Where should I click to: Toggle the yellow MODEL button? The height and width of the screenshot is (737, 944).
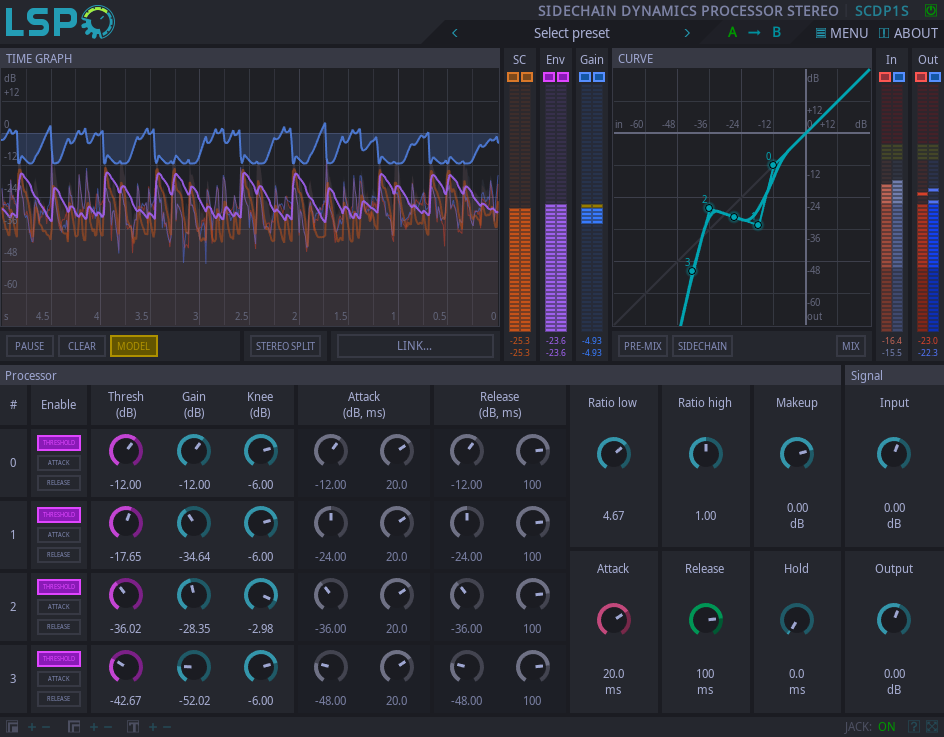134,346
